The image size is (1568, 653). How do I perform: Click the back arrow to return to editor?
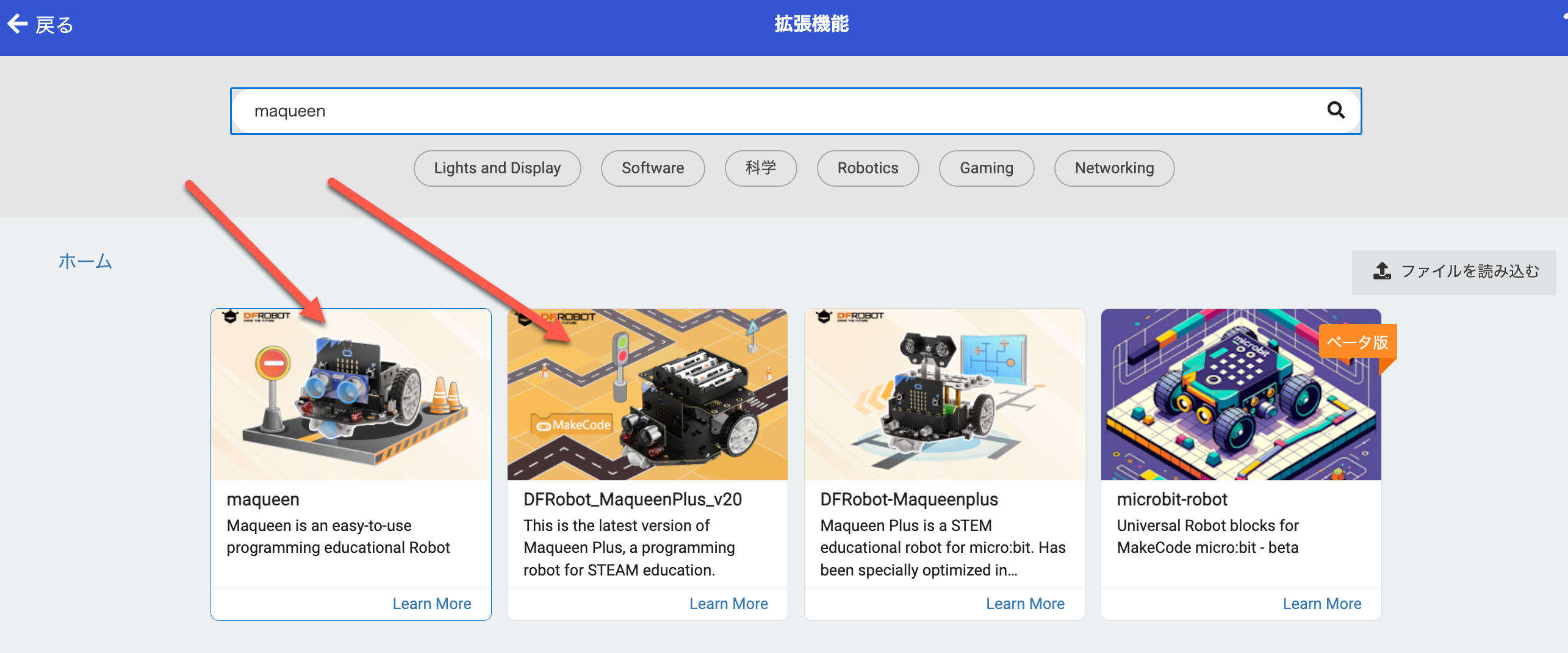(x=18, y=23)
